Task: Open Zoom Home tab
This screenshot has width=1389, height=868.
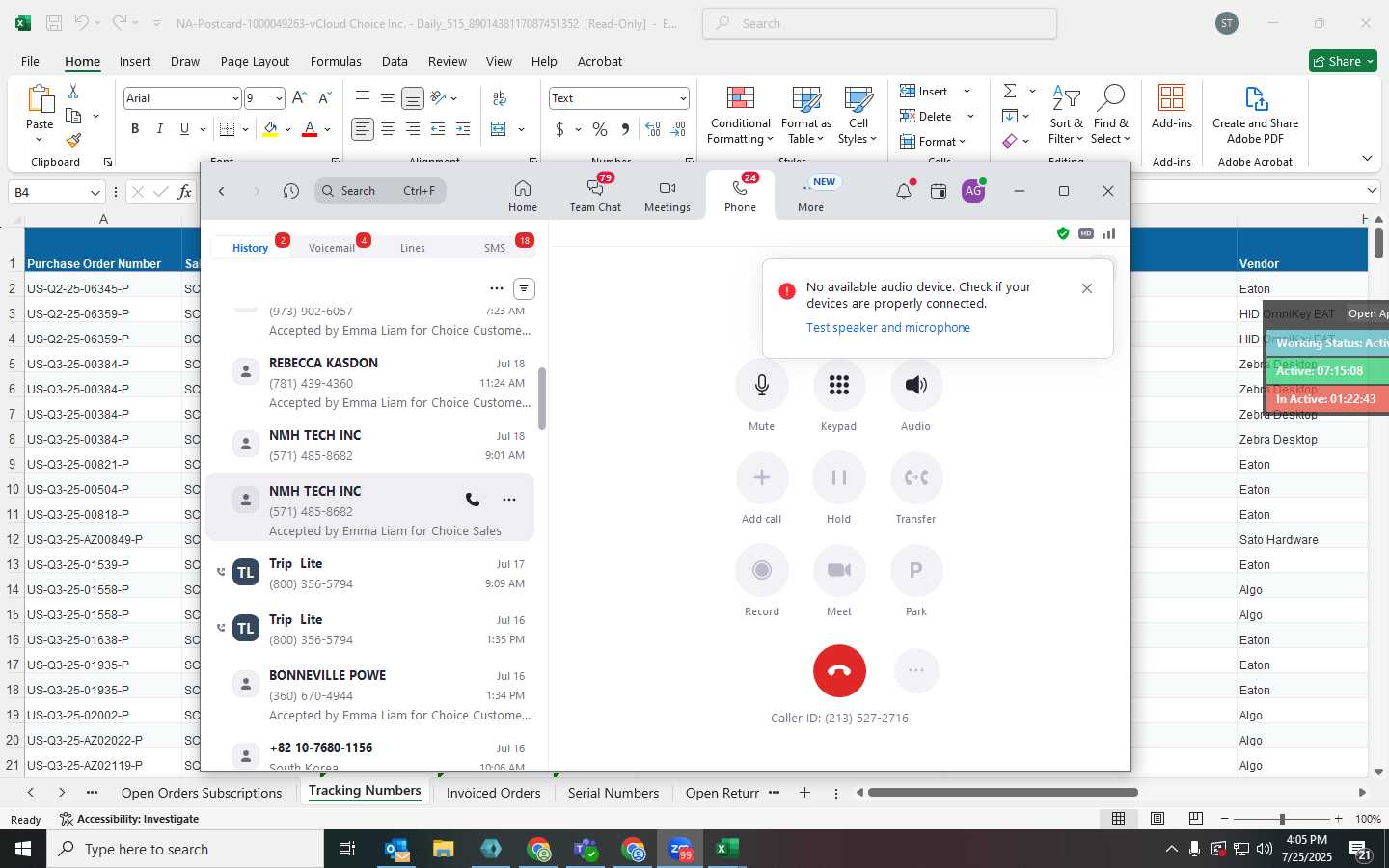Action: coord(522,196)
